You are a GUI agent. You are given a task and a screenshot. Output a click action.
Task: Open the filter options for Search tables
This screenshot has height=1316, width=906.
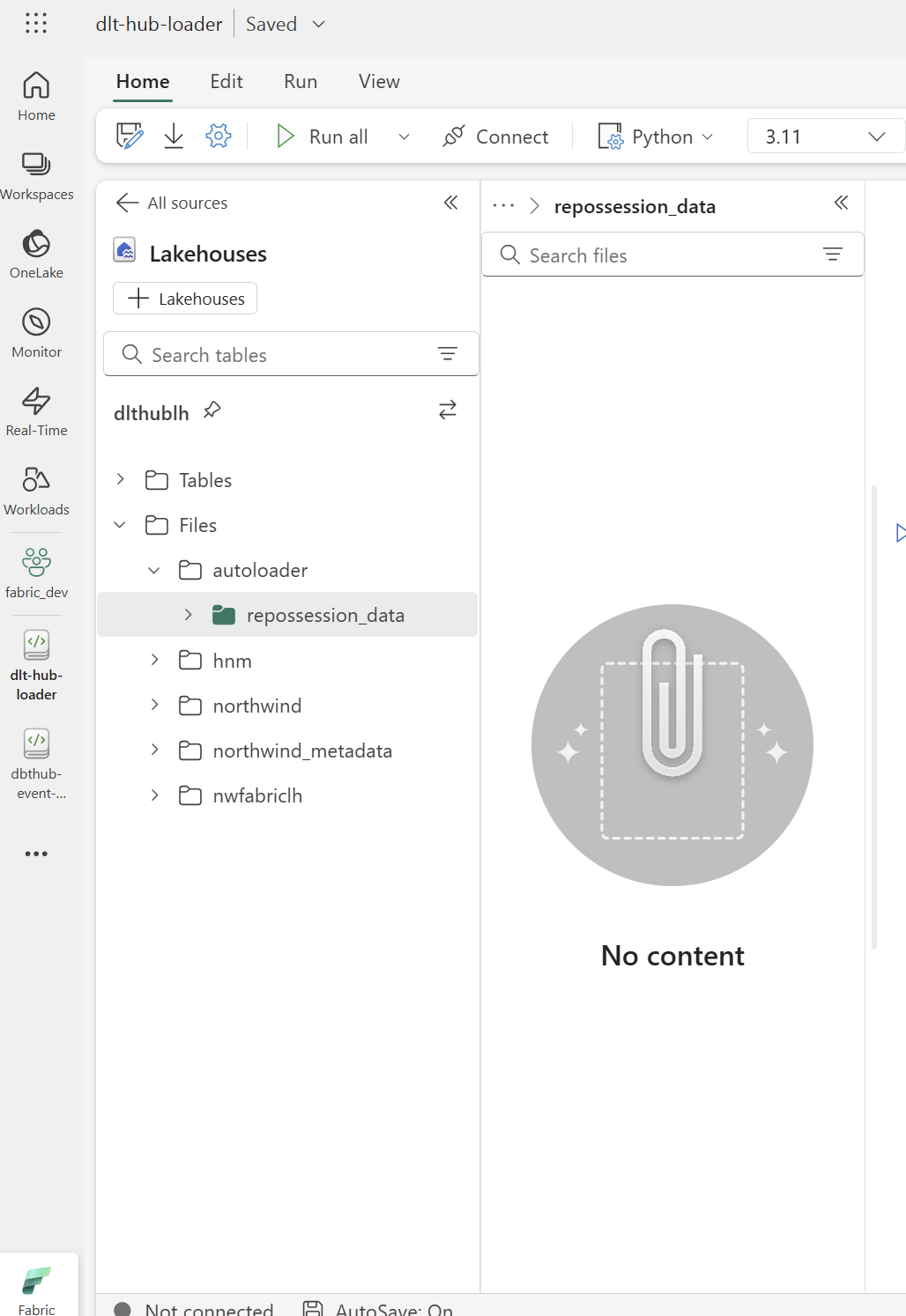point(449,353)
